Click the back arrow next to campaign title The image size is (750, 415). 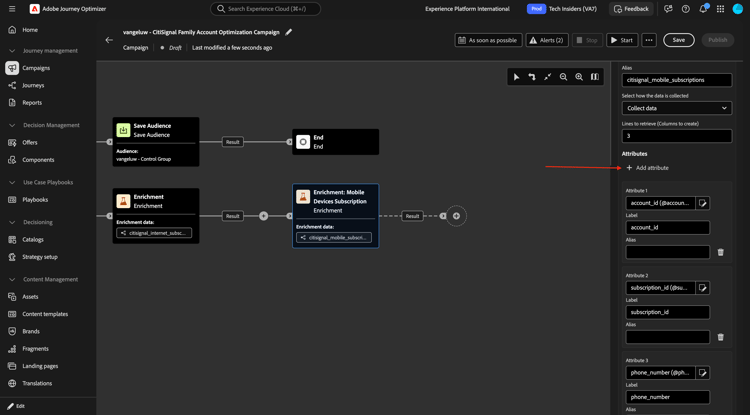[109, 40]
